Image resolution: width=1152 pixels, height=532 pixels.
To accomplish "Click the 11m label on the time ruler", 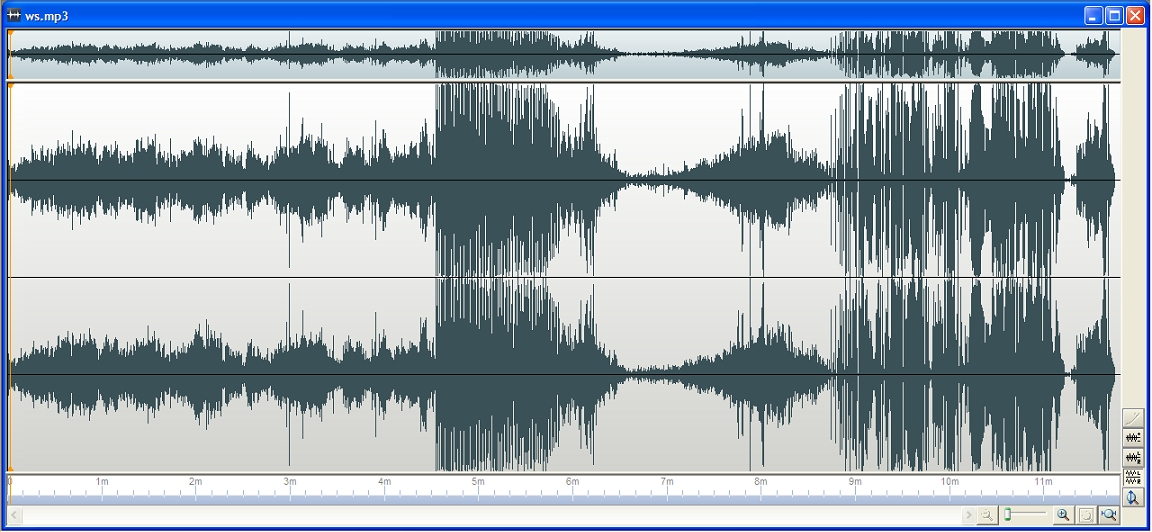I will [1043, 481].
